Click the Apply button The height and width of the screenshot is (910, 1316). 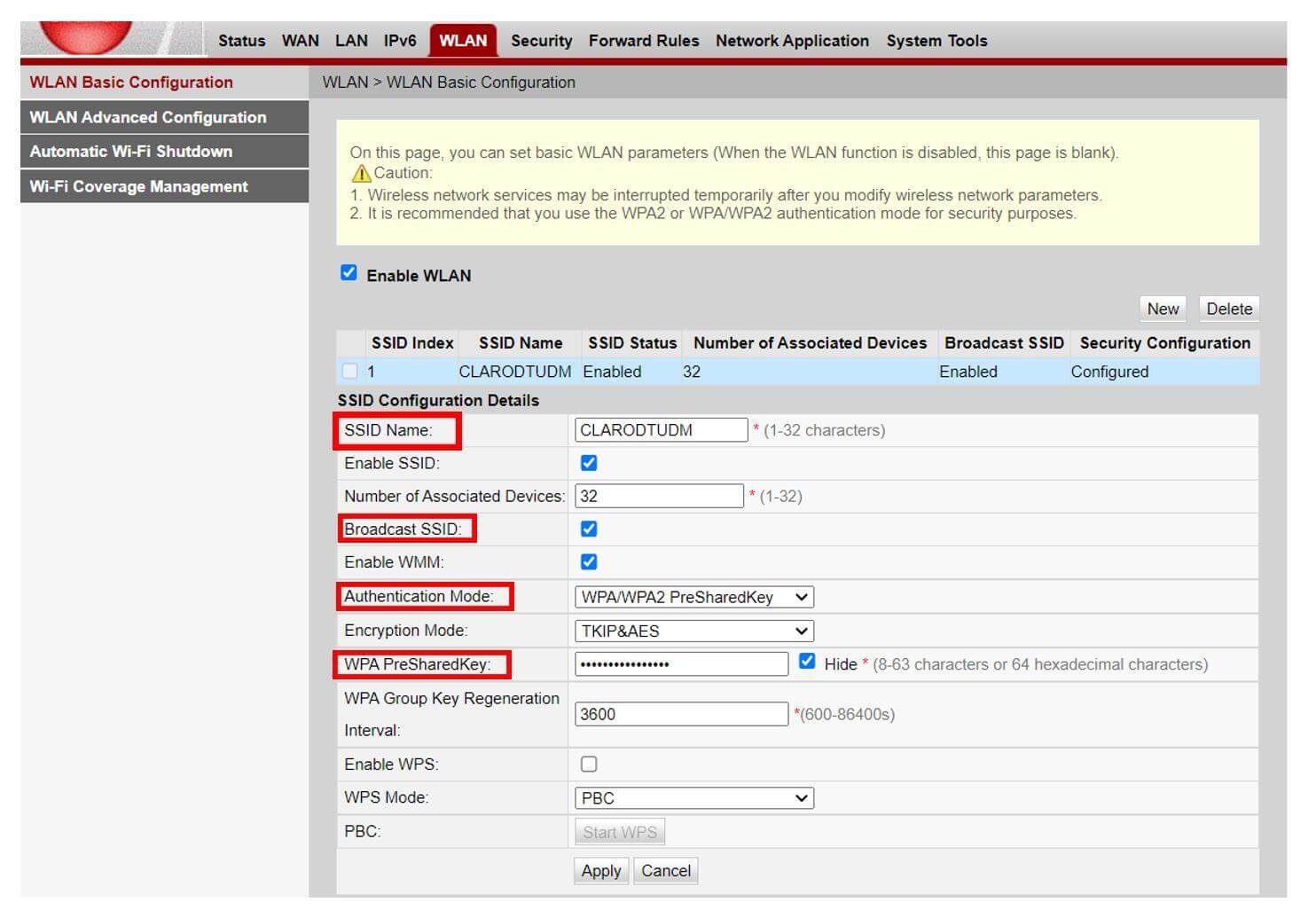pyautogui.click(x=601, y=871)
